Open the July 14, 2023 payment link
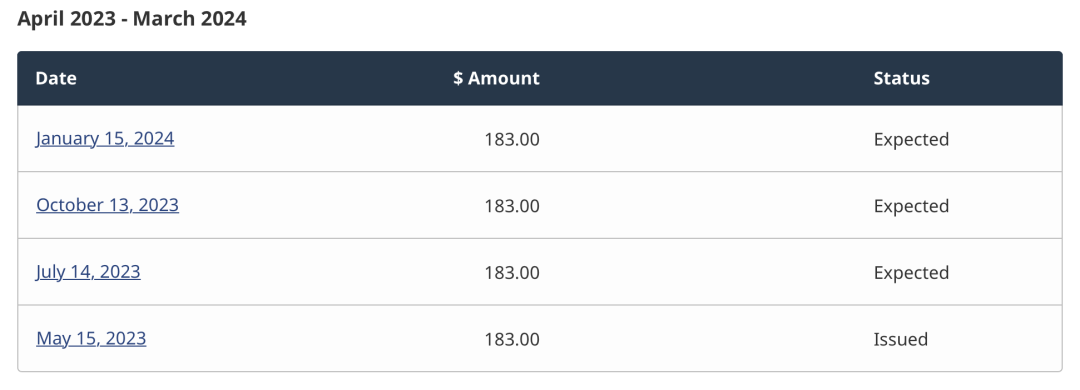 click(88, 272)
